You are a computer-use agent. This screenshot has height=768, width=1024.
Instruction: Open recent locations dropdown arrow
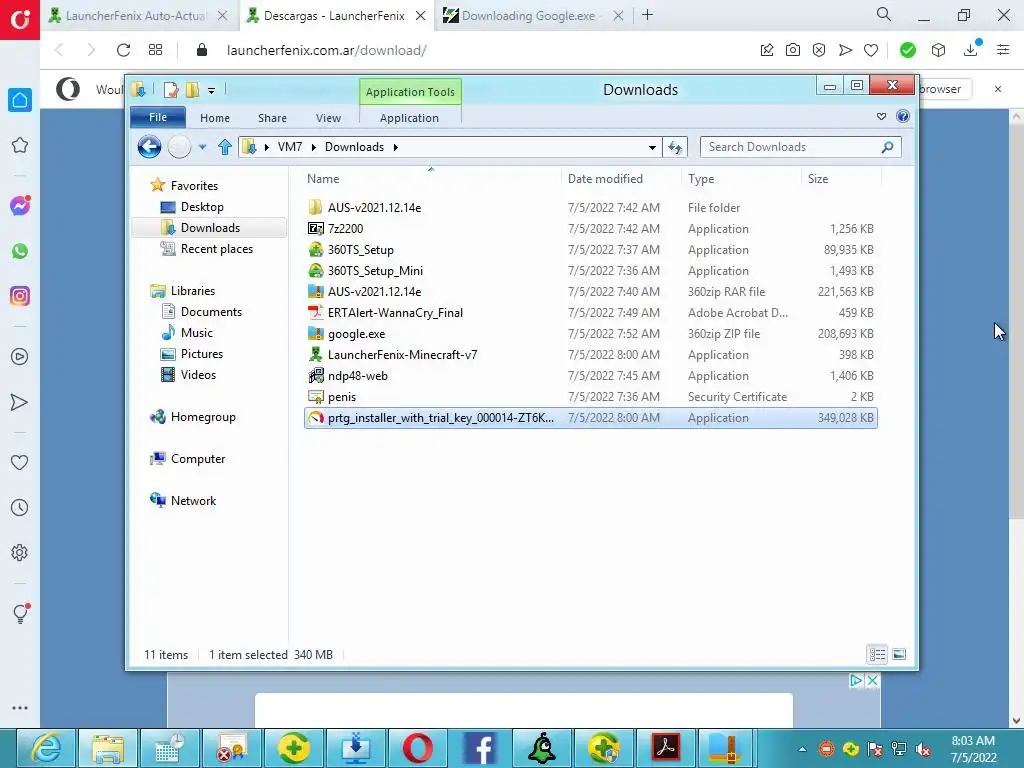point(203,147)
